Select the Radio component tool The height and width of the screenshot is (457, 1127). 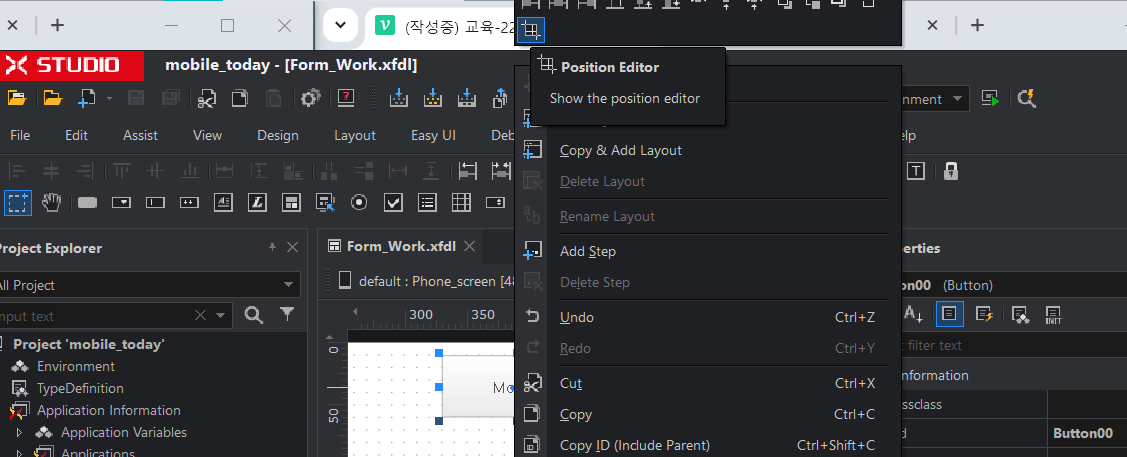[359, 203]
